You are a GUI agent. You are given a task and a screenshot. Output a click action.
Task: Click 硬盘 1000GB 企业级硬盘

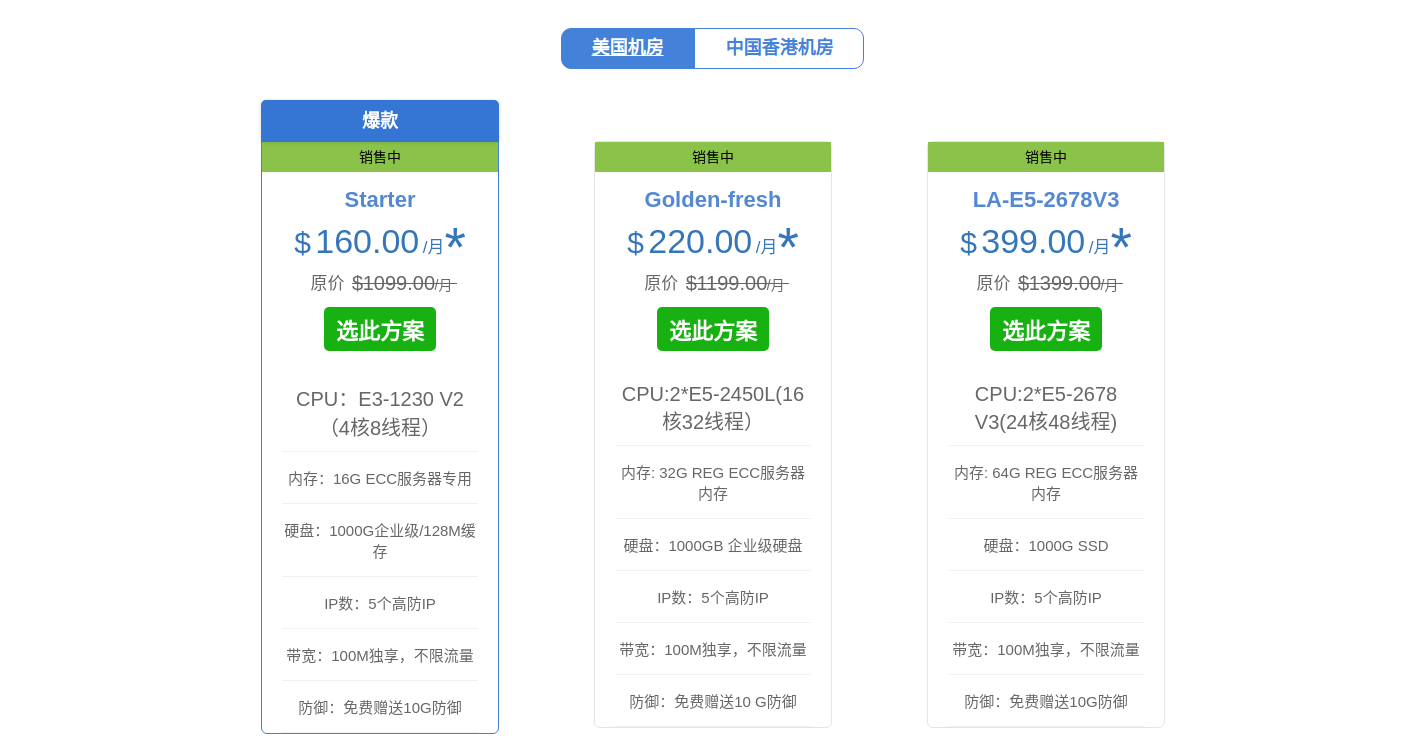(713, 546)
